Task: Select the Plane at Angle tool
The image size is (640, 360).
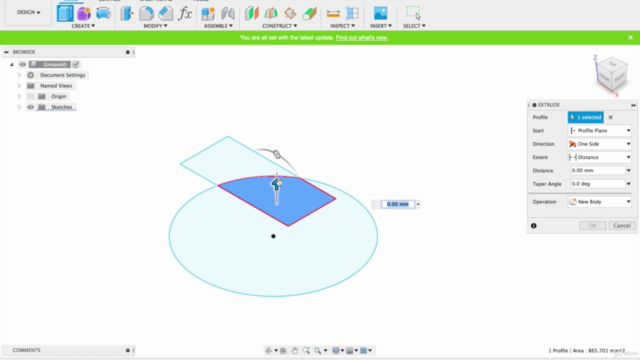Action: point(271,13)
